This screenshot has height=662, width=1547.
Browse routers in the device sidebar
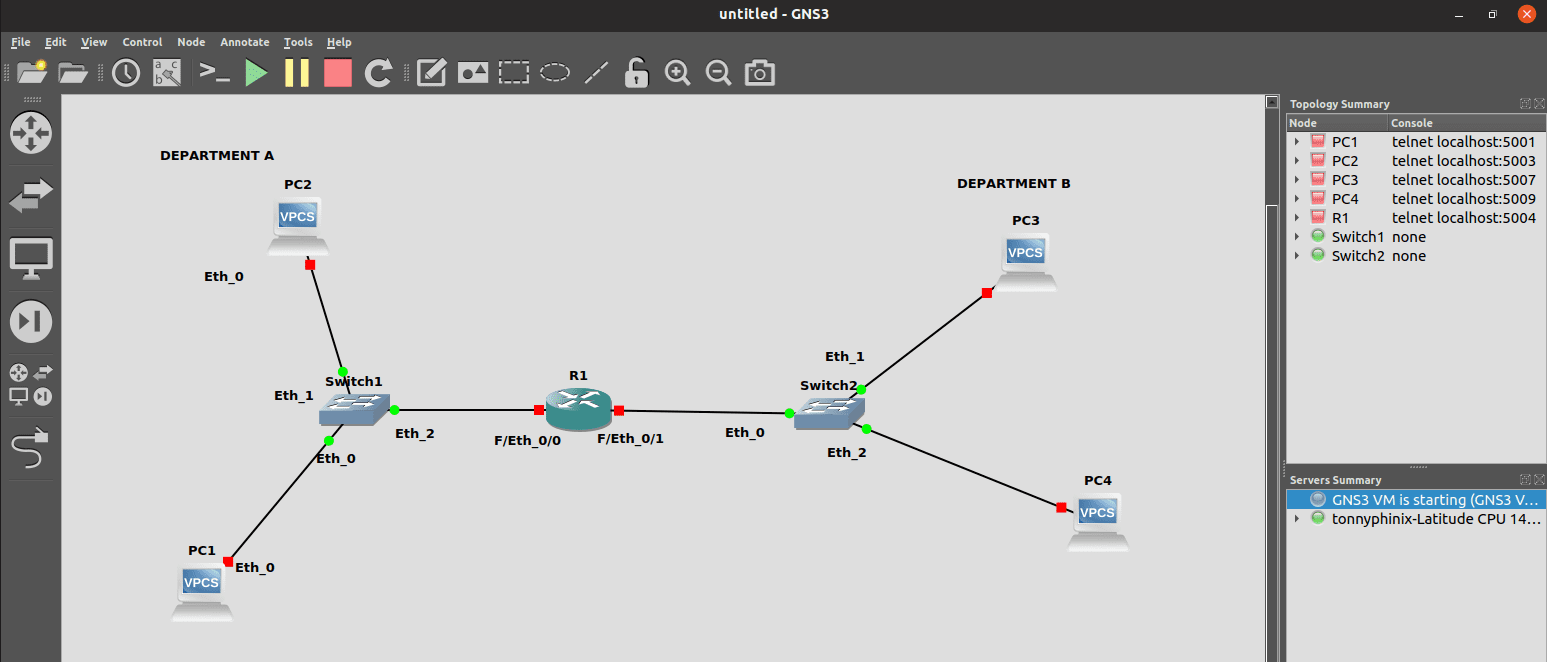(30, 132)
